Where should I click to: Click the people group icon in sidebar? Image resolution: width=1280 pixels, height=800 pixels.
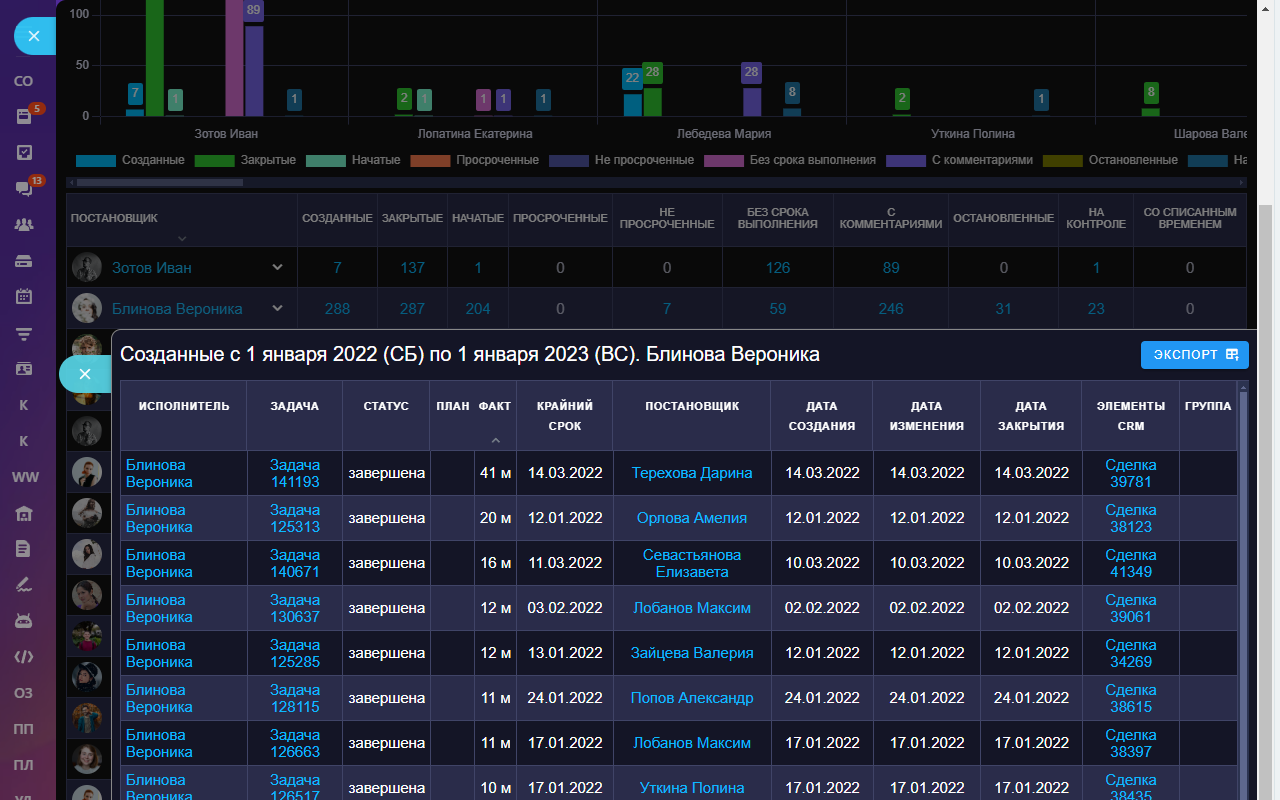point(24,225)
